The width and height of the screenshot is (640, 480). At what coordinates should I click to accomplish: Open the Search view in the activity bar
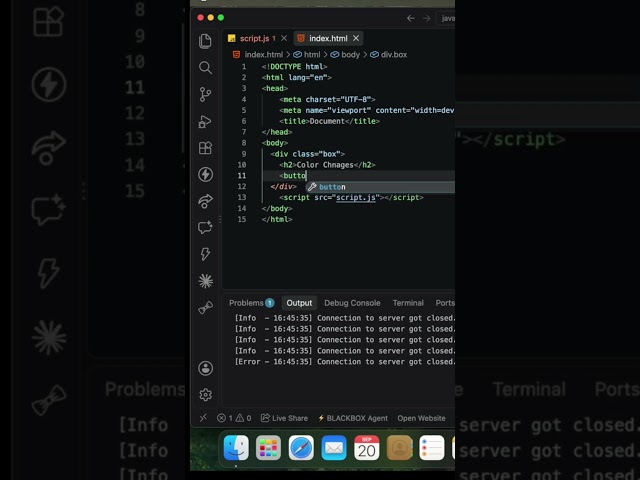pos(205,68)
